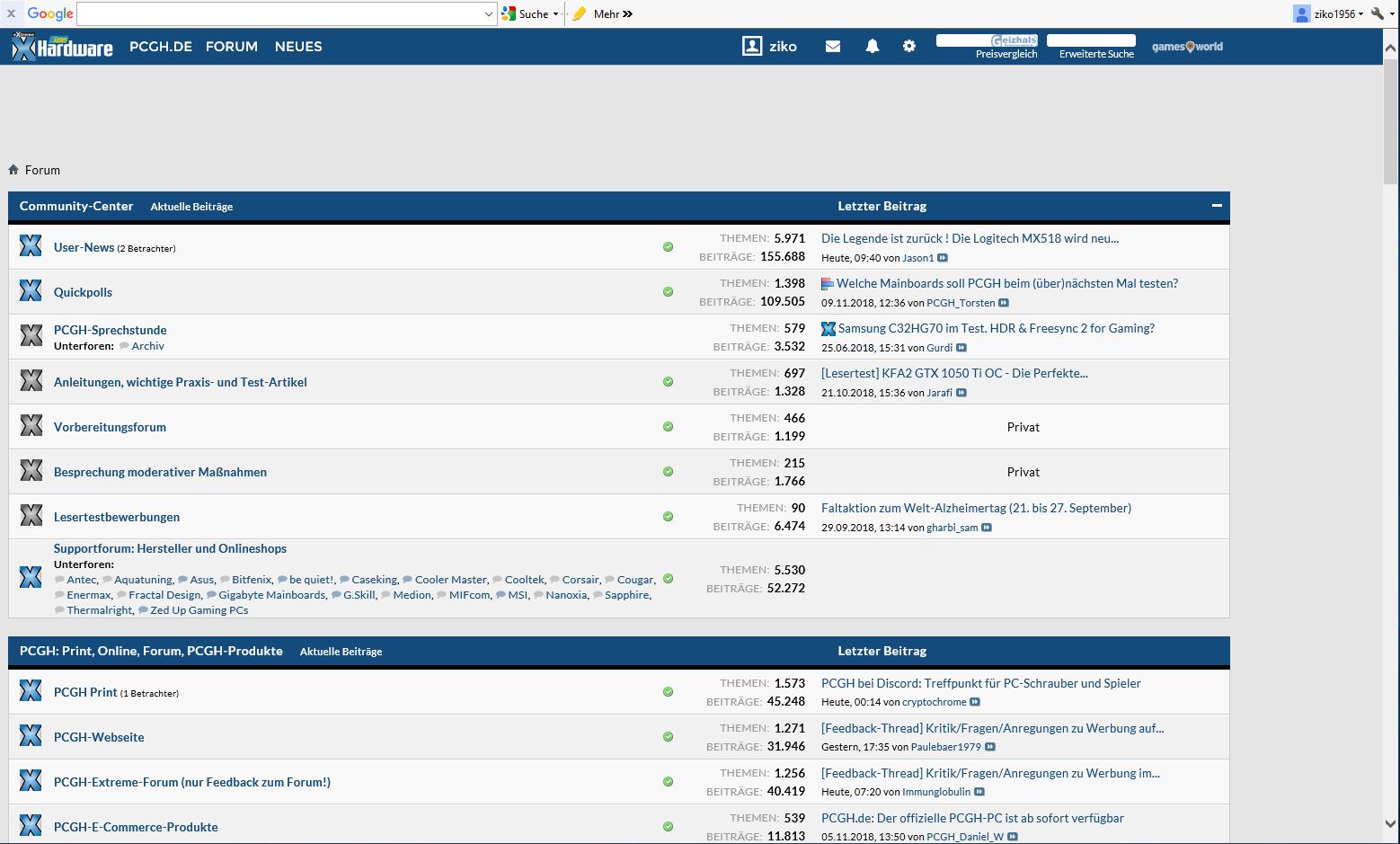The width and height of the screenshot is (1400, 844).
Task: Open the PCGH bei Discord thread
Action: coord(981,683)
